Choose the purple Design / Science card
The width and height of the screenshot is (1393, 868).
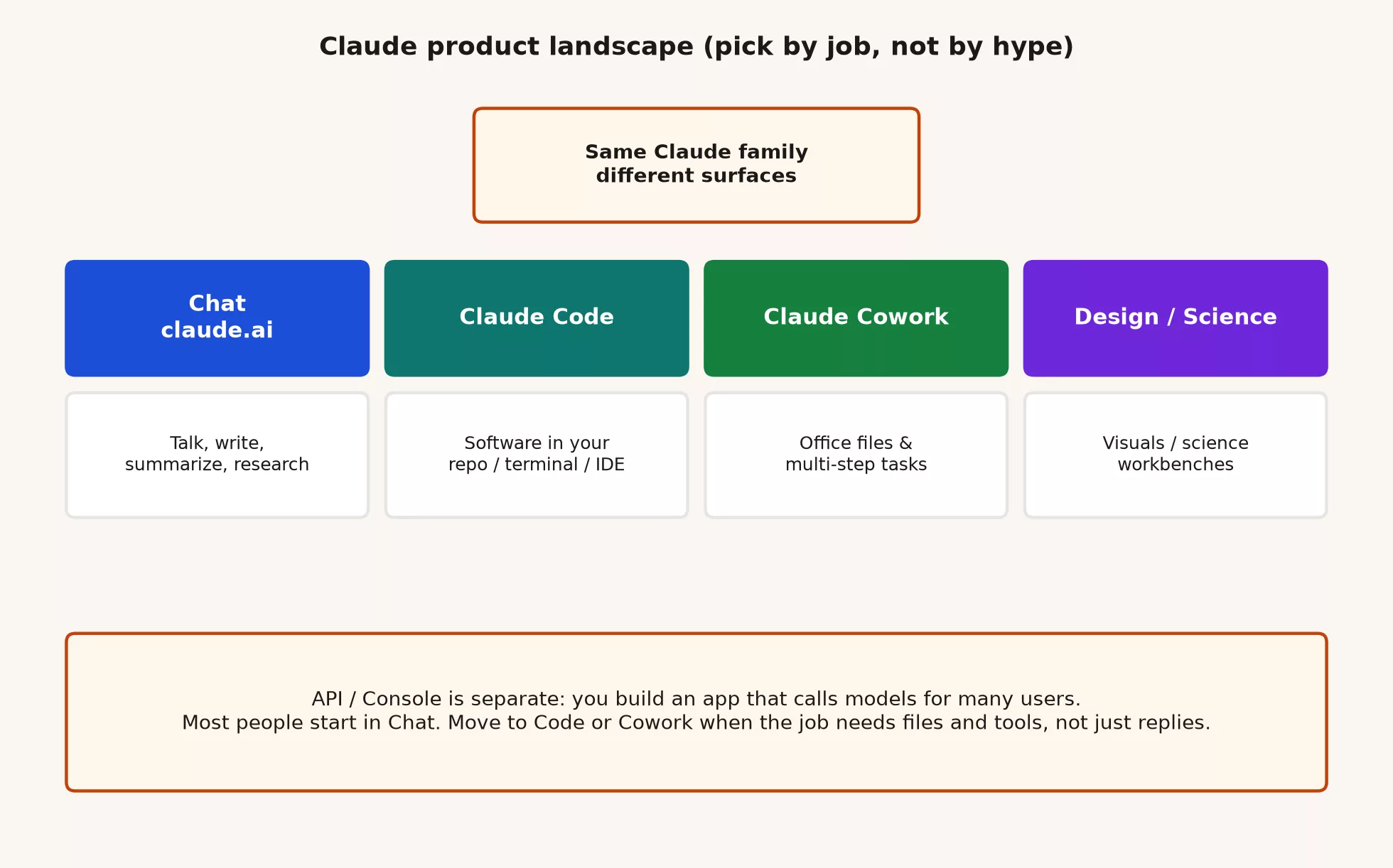(1176, 318)
